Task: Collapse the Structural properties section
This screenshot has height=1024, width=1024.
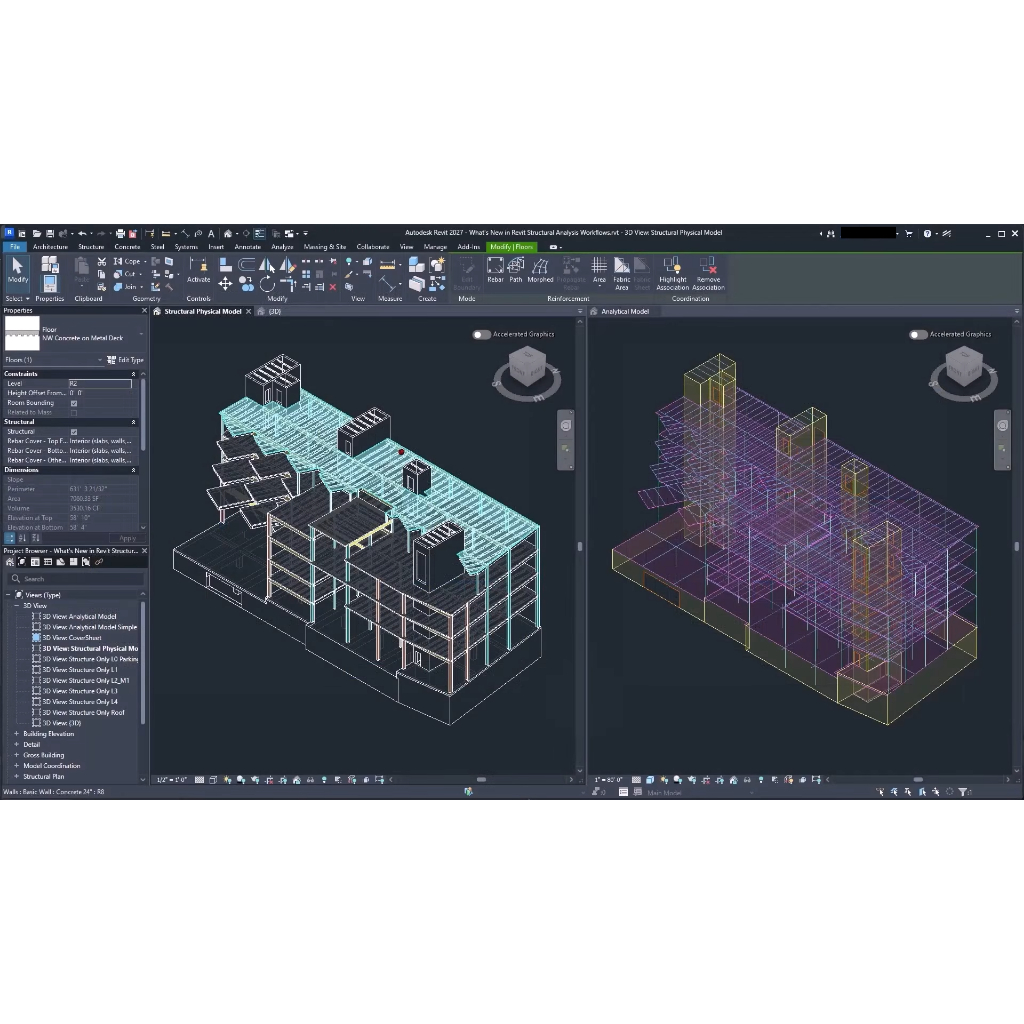Action: 134,422
